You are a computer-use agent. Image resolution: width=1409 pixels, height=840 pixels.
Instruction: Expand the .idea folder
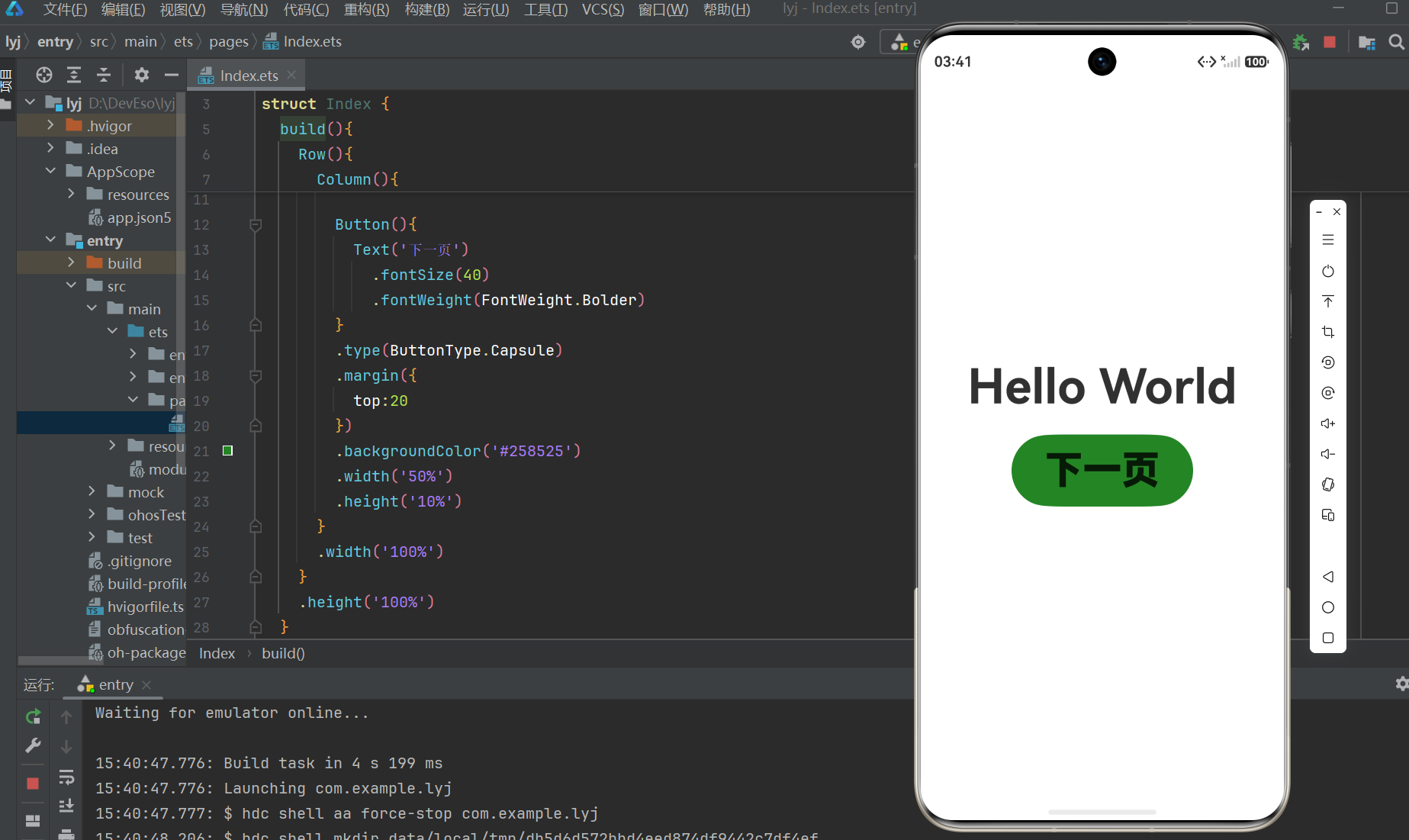coord(50,148)
